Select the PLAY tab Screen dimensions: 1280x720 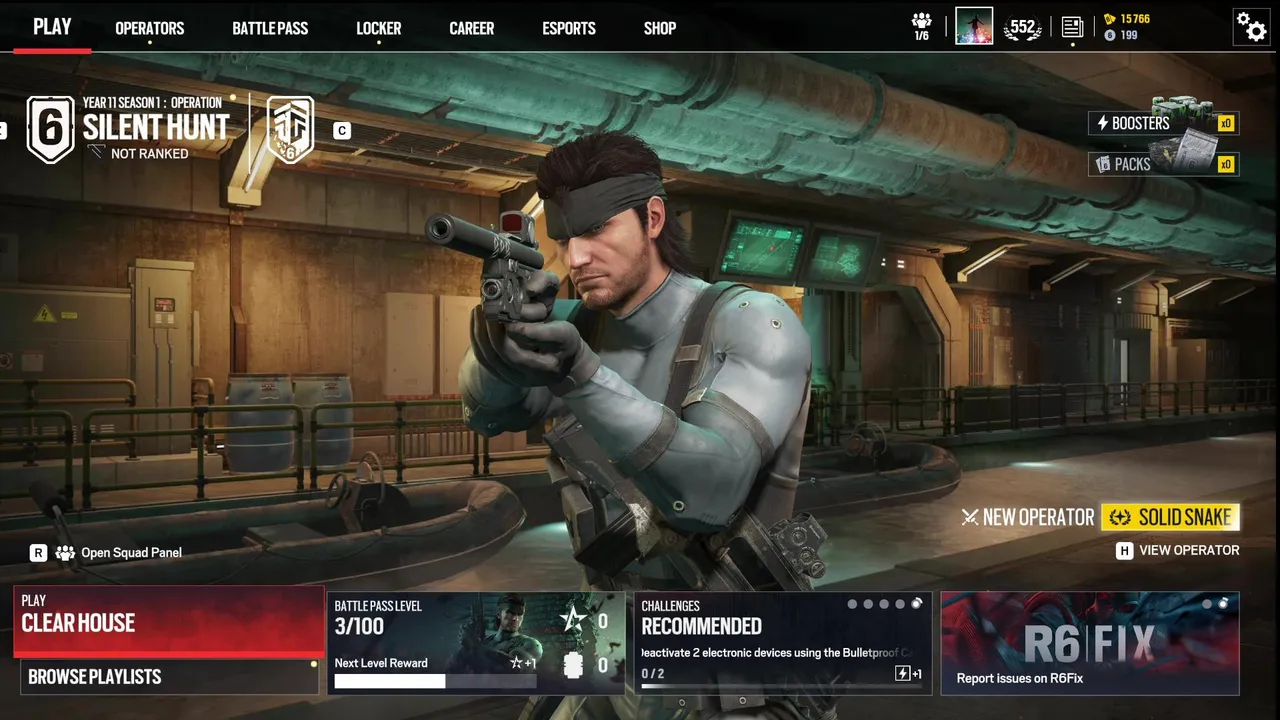52,27
